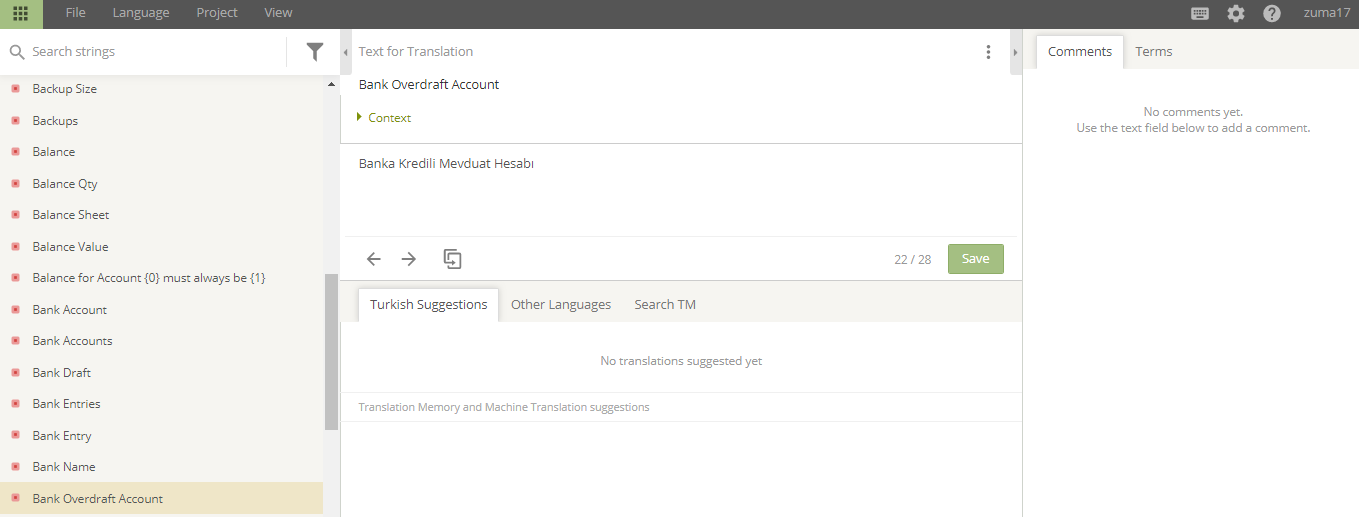The image size is (1359, 517).
Task: Go to next string with right arrow
Action: point(409,259)
